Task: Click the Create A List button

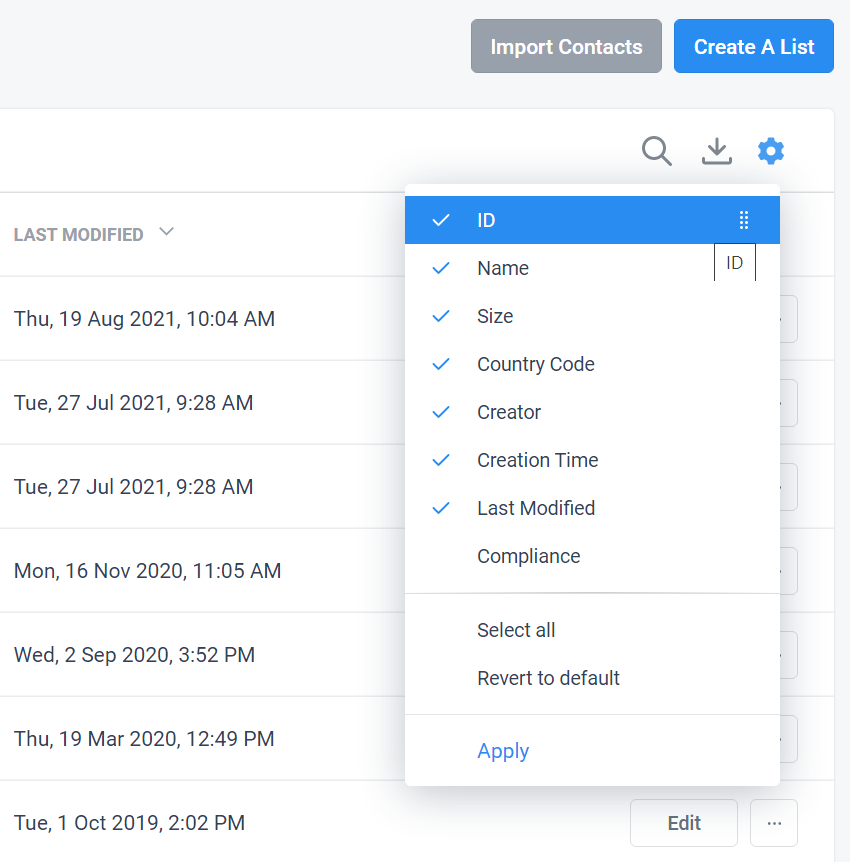Action: pos(753,46)
